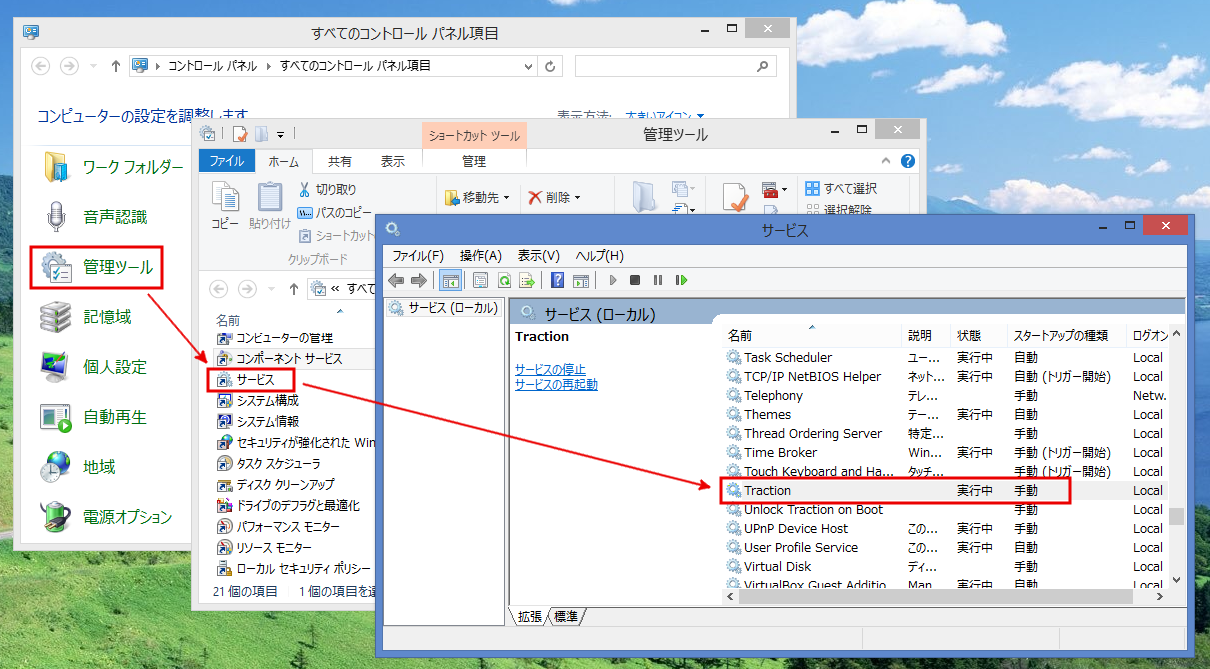This screenshot has width=1210, height=669.
Task: Open the 操作(A) menu in Services
Action: 480,255
